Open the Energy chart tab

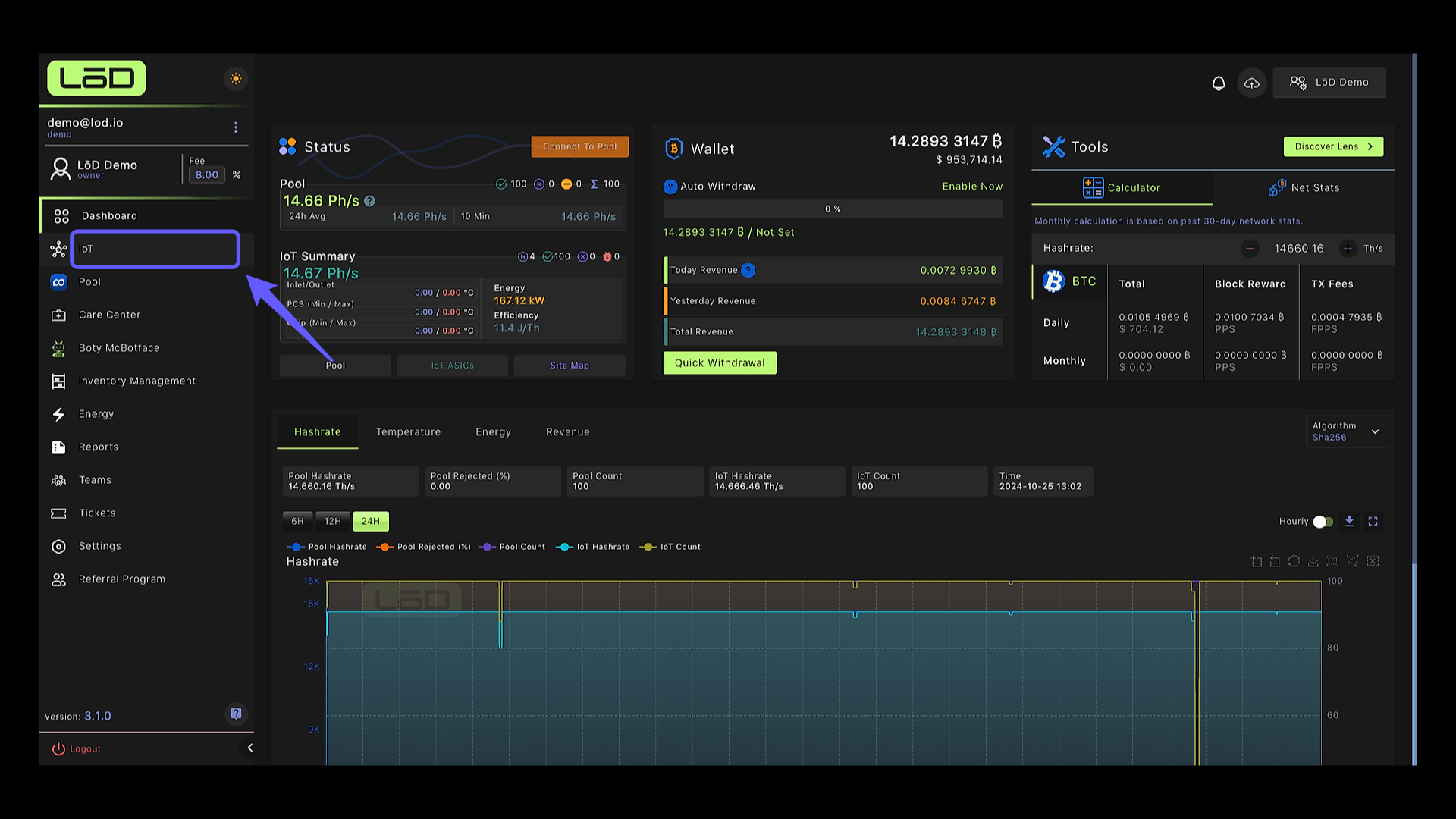tap(494, 432)
